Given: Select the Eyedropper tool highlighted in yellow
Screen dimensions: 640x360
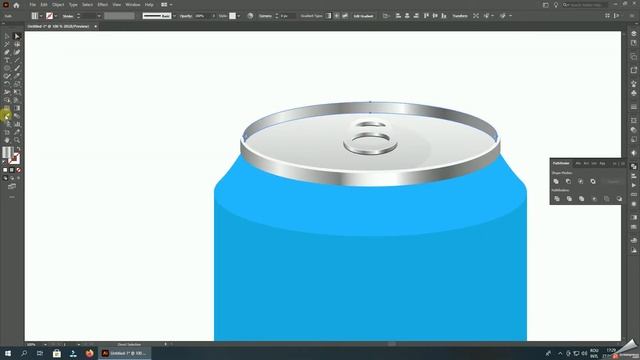Looking at the screenshot, I should 7,116.
